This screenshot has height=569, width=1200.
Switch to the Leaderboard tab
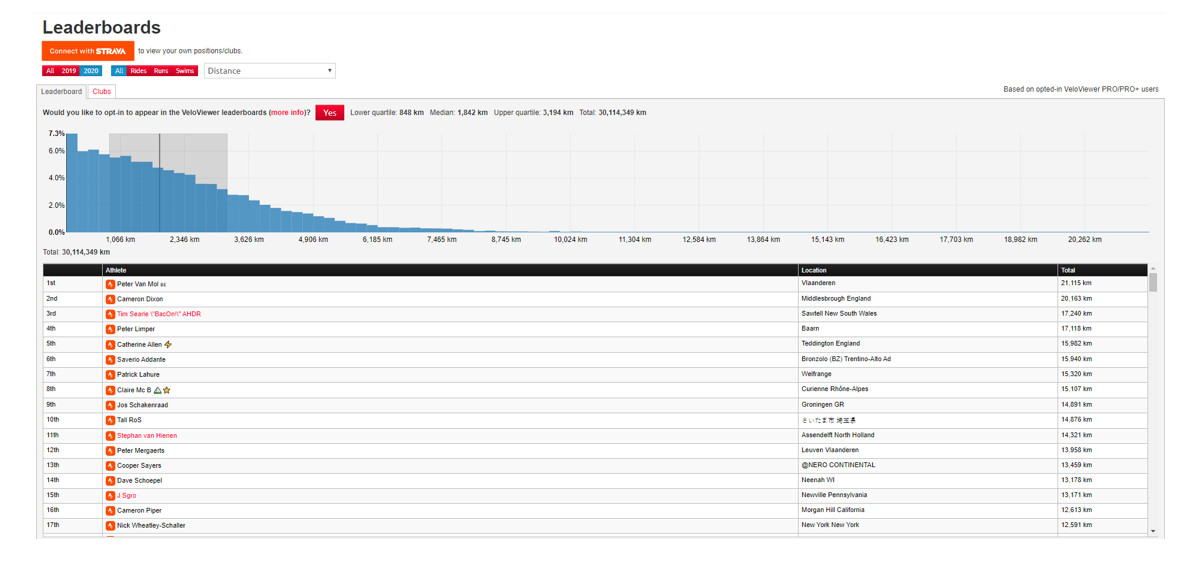62,91
